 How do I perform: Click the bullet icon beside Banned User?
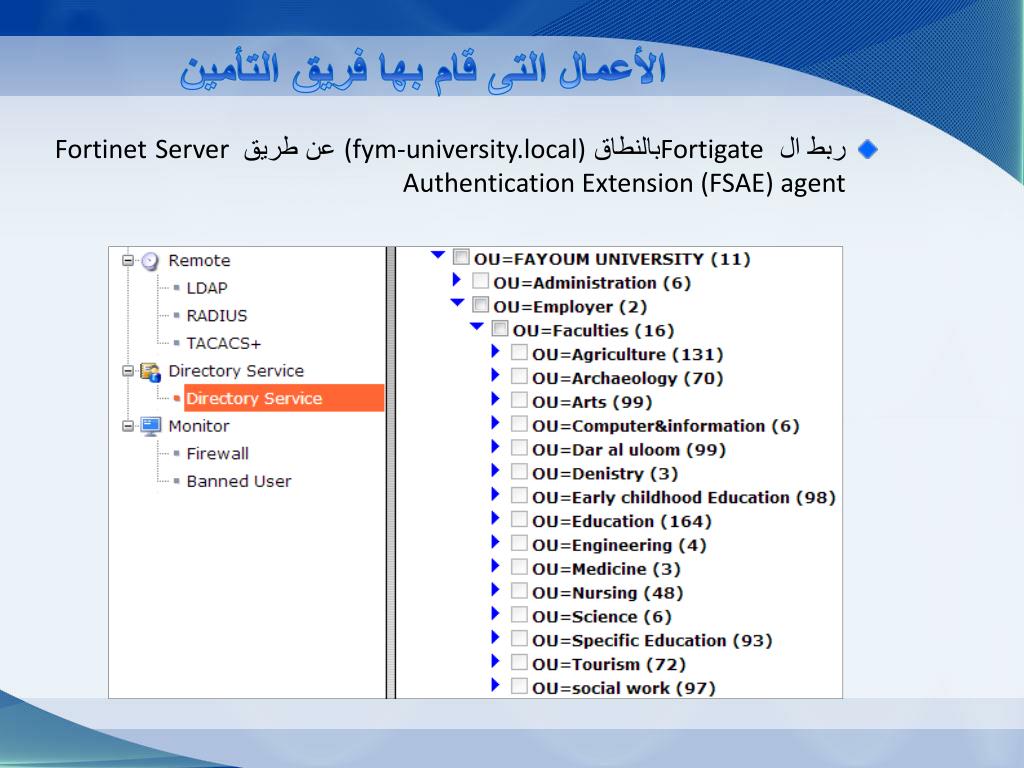point(176,481)
